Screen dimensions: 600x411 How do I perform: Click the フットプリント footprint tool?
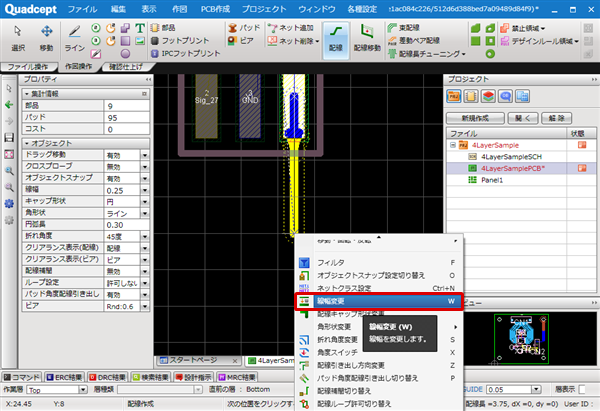(180, 41)
